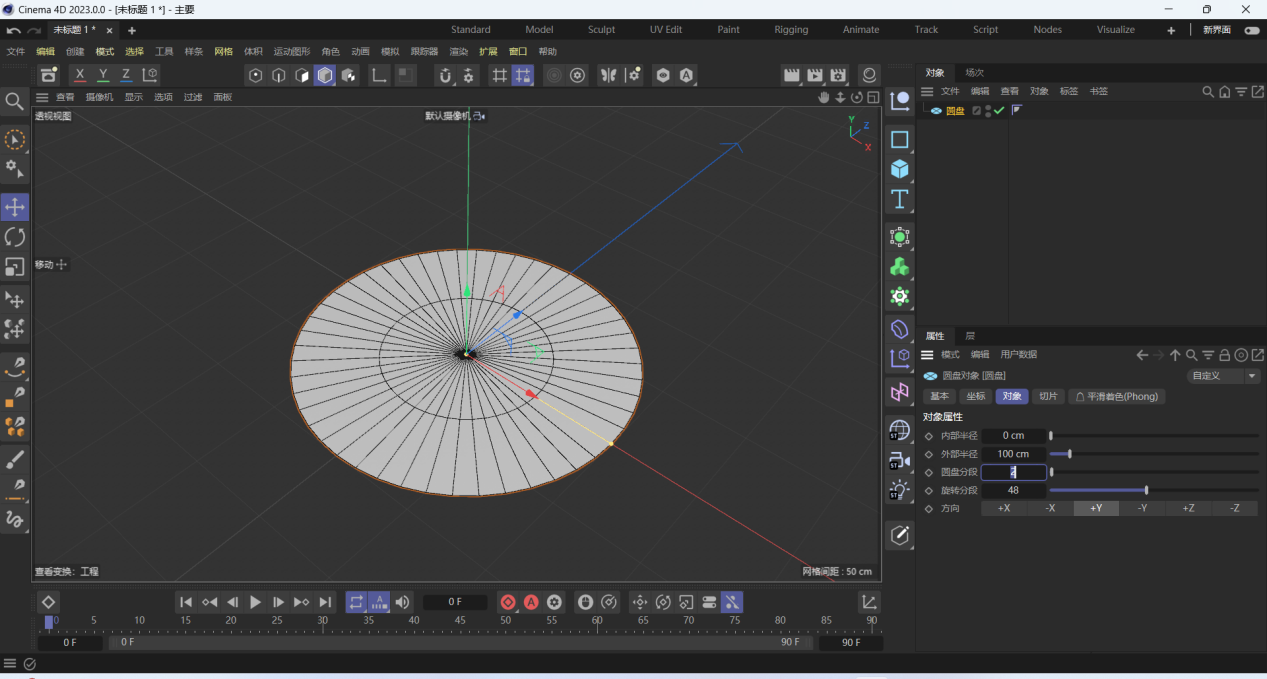
Task: Click the Cube primitive icon
Action: [900, 169]
